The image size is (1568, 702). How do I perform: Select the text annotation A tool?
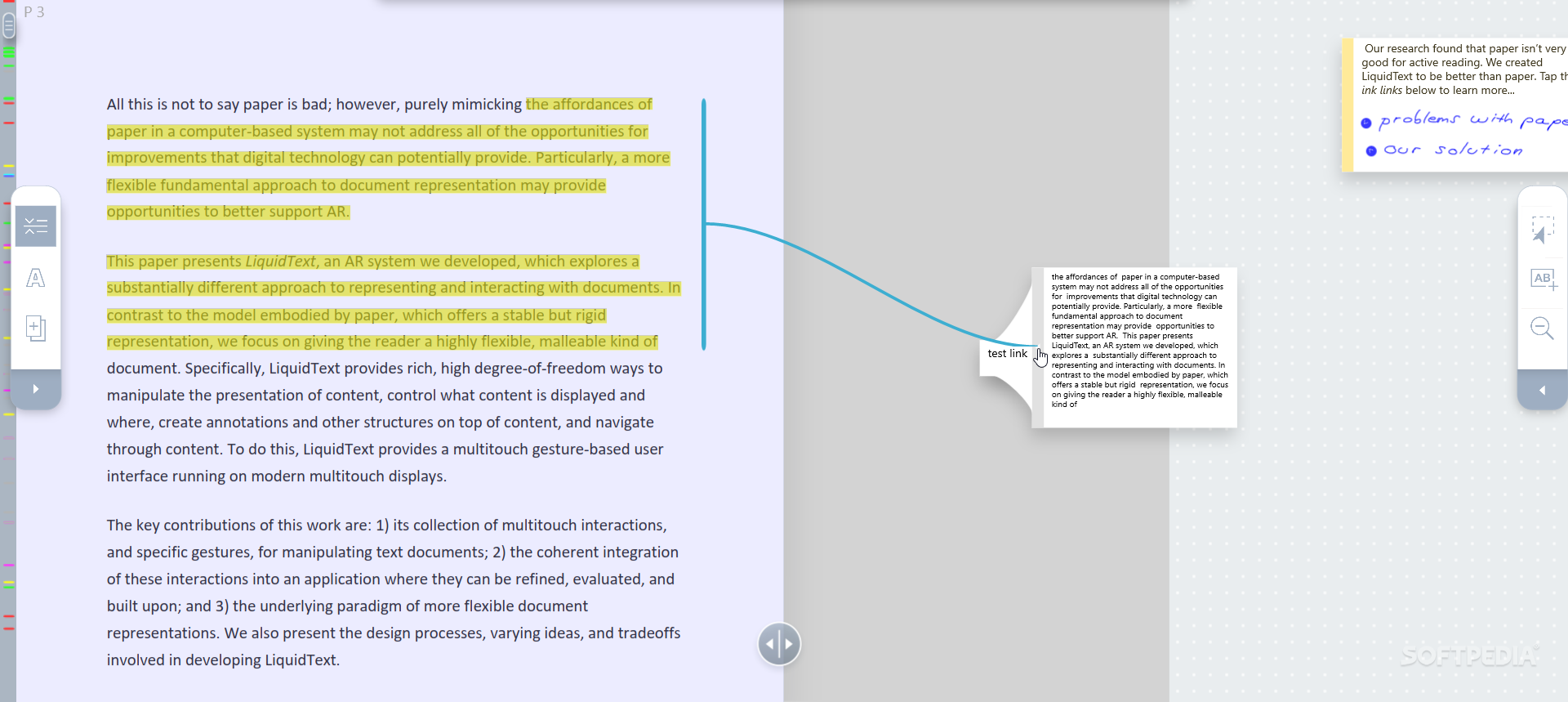35,278
